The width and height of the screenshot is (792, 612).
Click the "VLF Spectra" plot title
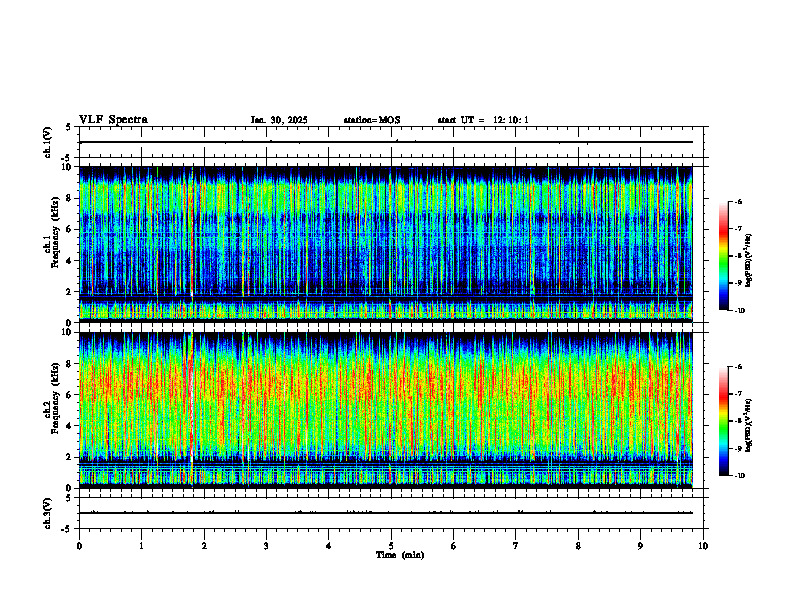click(113, 120)
